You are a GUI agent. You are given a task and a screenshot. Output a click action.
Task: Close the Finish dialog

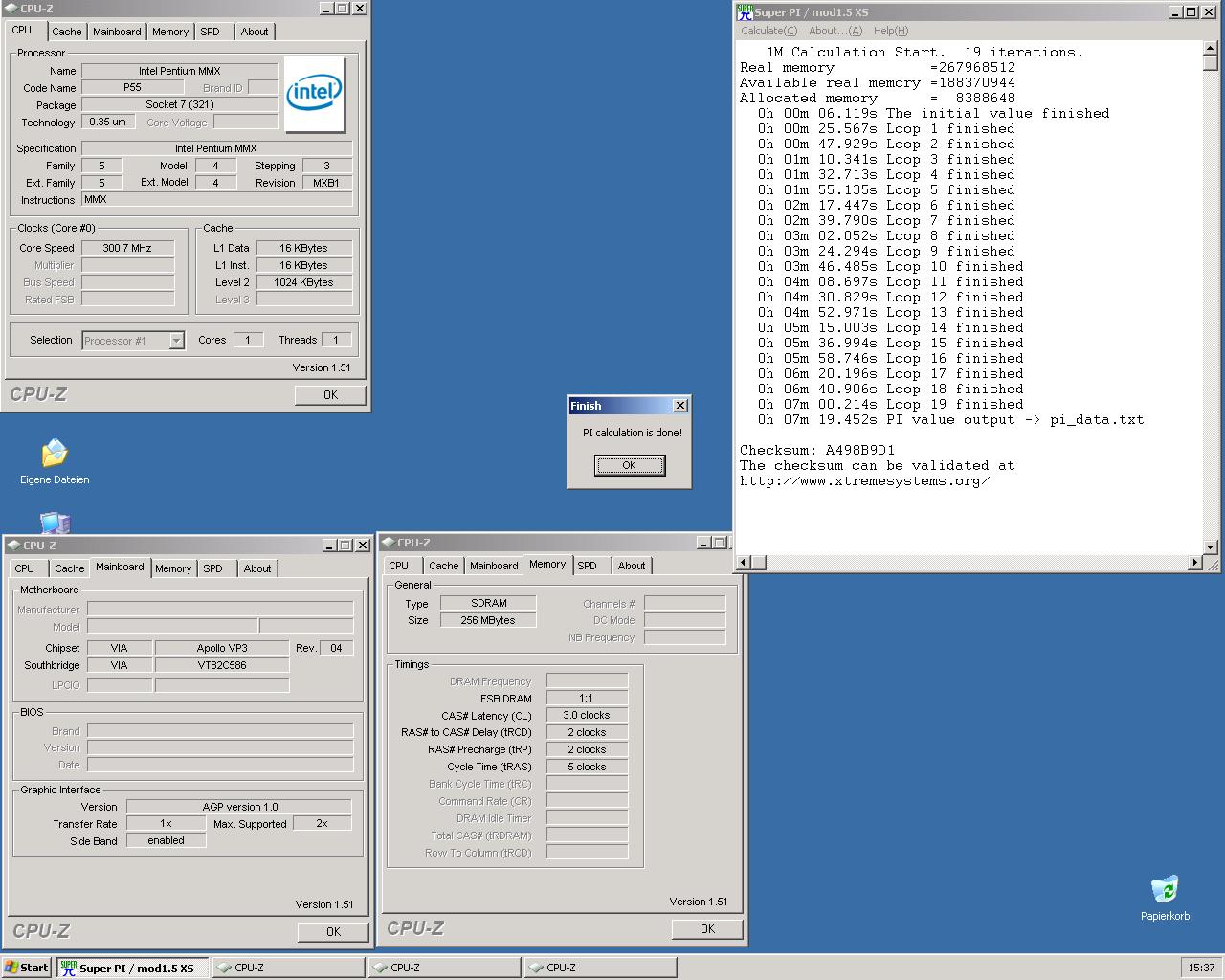[679, 406]
